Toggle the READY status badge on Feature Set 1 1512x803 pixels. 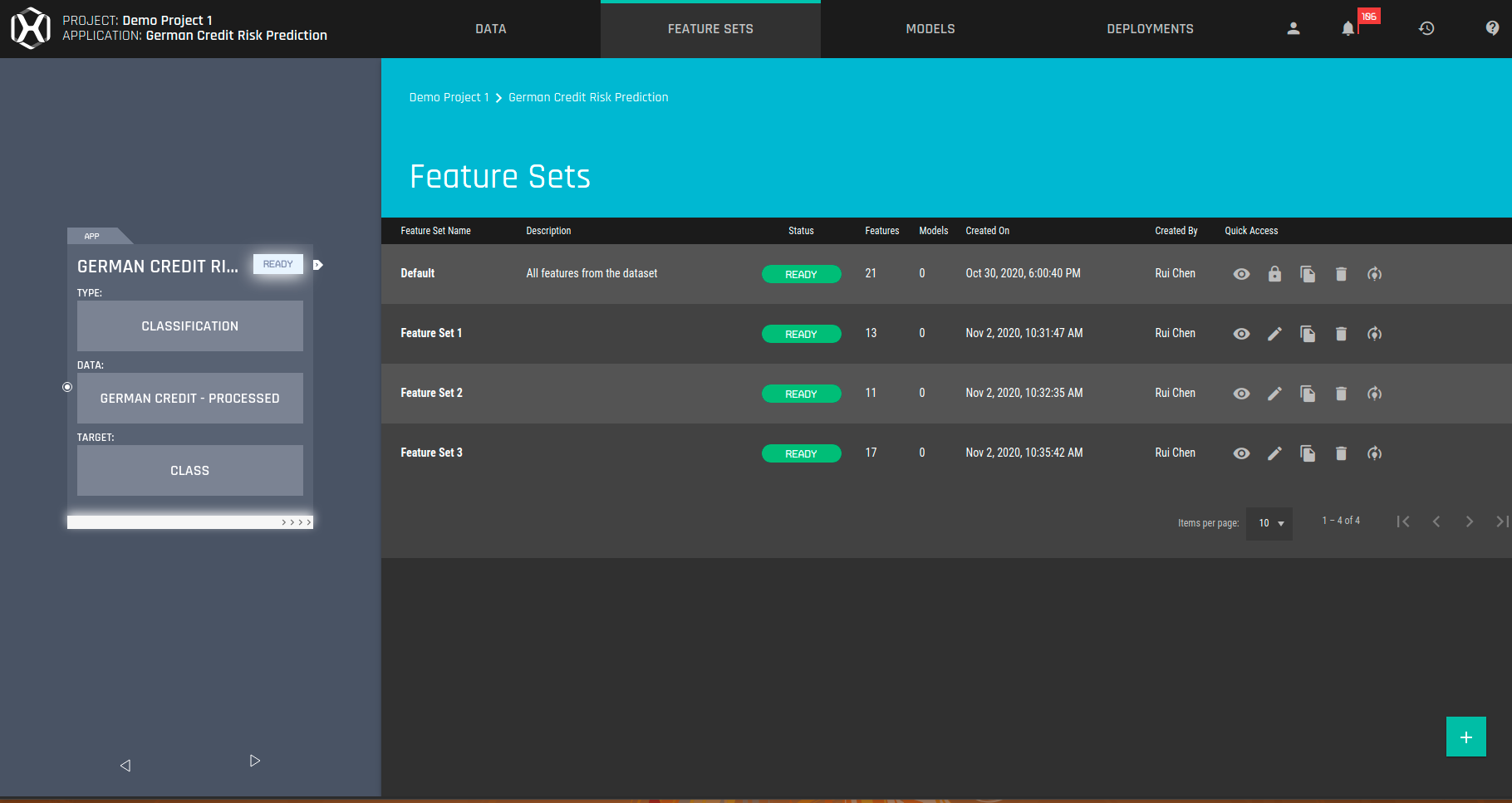[801, 333]
